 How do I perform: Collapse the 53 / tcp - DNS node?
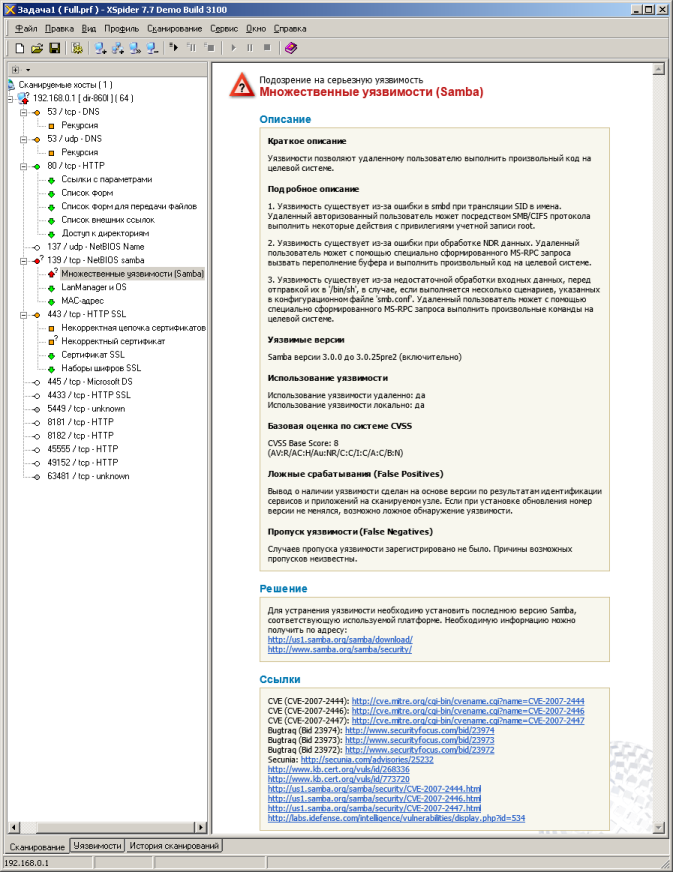(x=23, y=112)
